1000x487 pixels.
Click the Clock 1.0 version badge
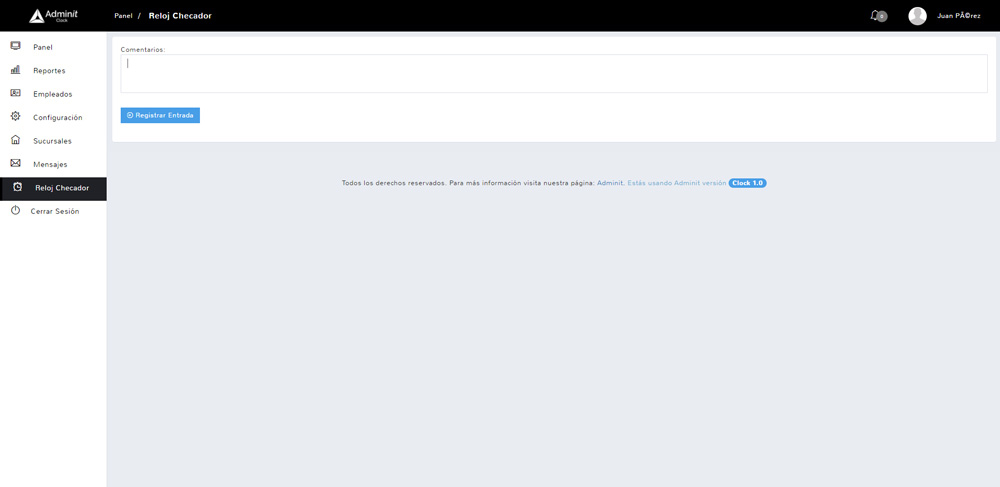click(x=747, y=183)
